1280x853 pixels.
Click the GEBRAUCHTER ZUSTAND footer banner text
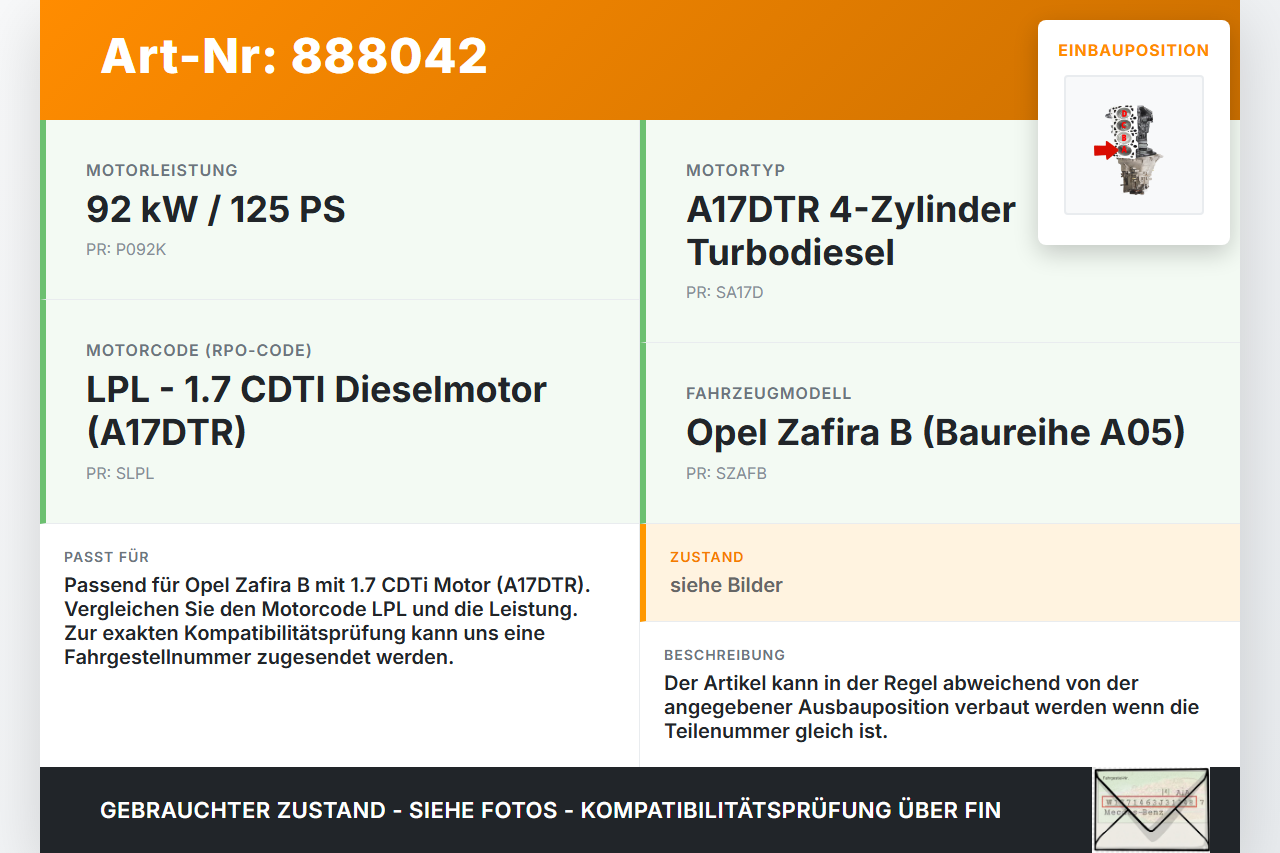[550, 810]
